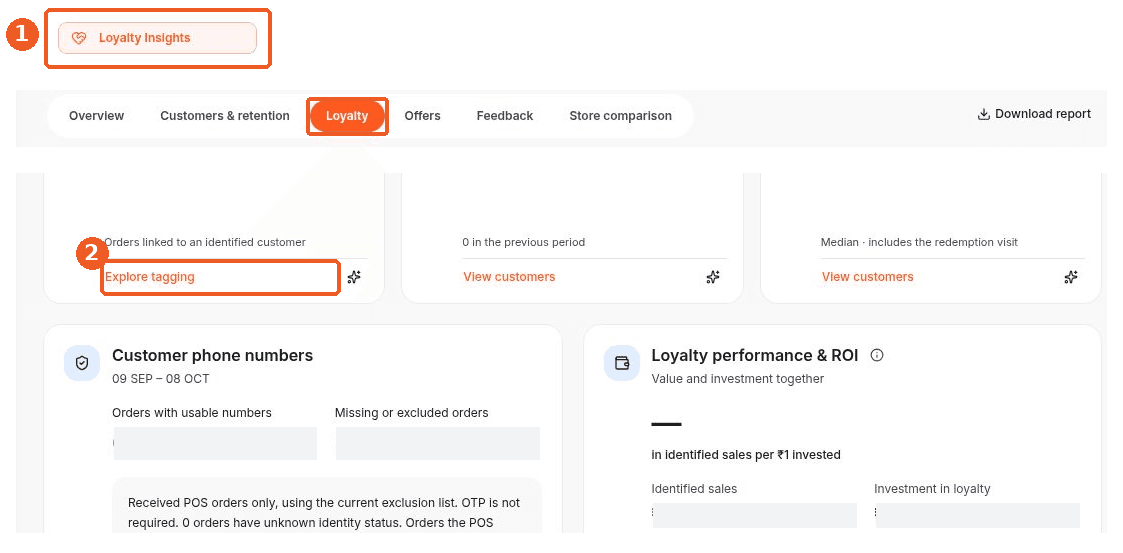Click the 09 SEP – 08 OCT date range
Viewport: 1123px width, 553px height.
pyautogui.click(x=161, y=379)
